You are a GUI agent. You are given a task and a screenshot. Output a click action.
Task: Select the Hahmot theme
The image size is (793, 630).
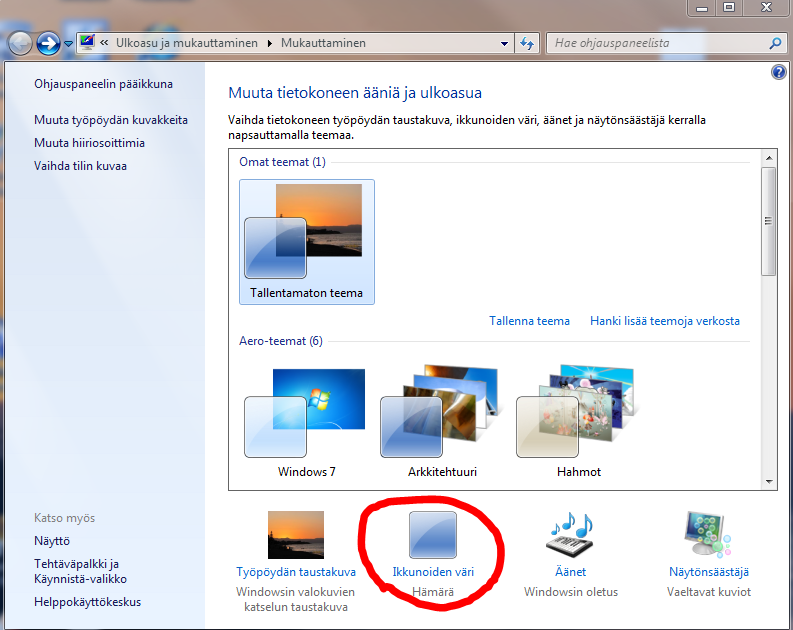[x=577, y=422]
